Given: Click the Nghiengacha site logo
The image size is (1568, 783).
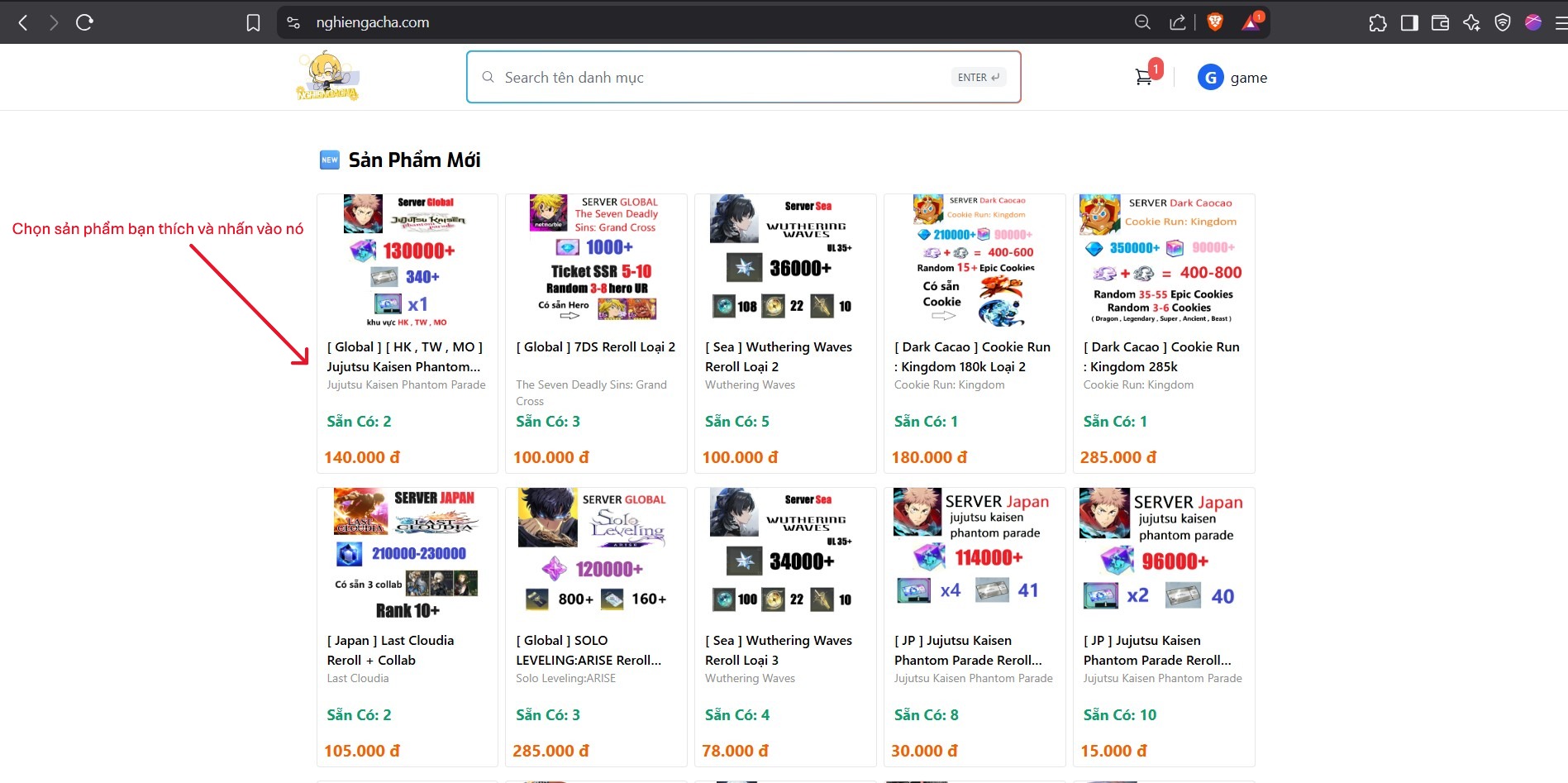Looking at the screenshot, I should tap(327, 77).
